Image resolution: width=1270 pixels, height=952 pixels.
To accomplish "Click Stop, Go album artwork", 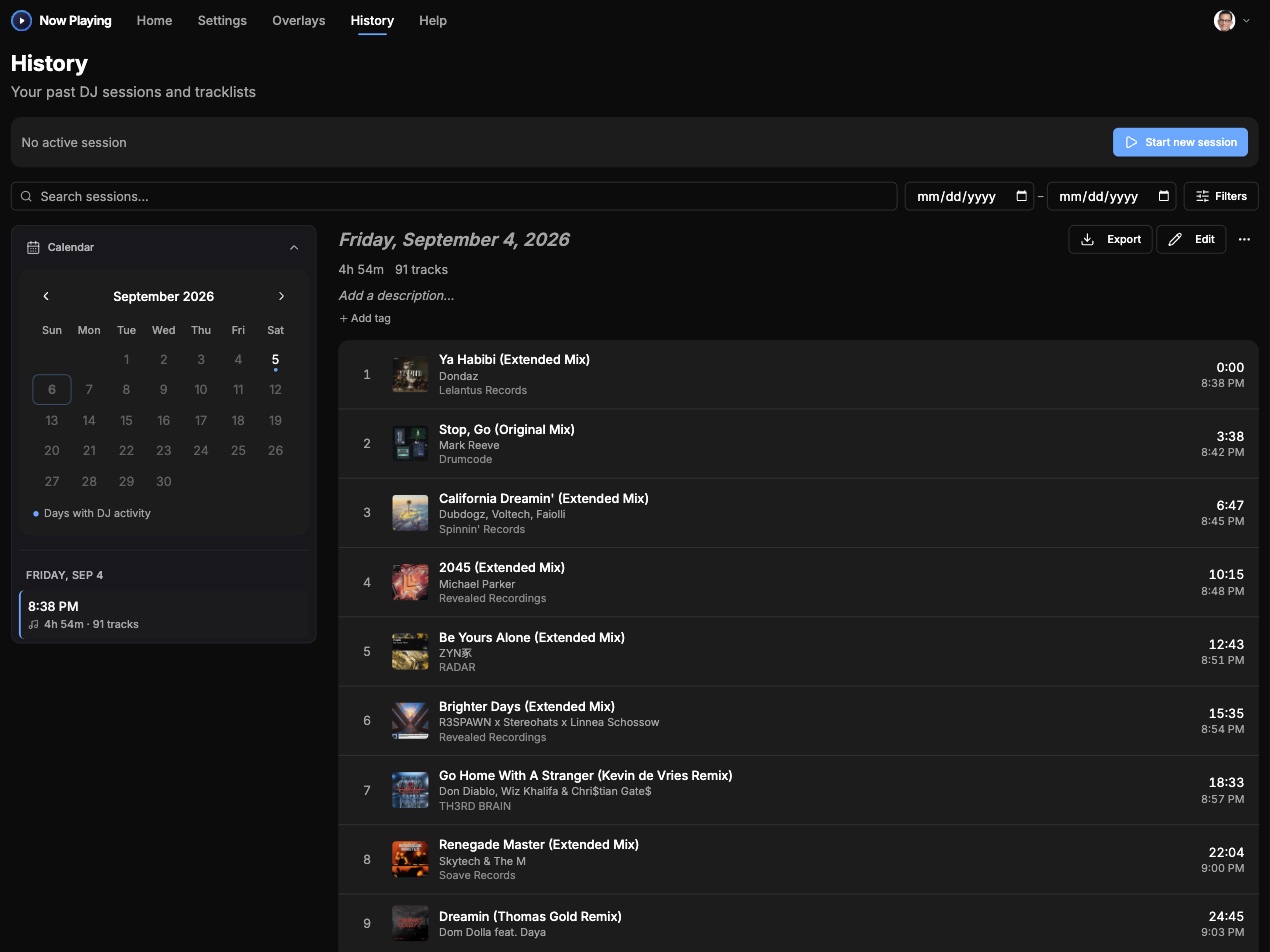I will tap(410, 443).
